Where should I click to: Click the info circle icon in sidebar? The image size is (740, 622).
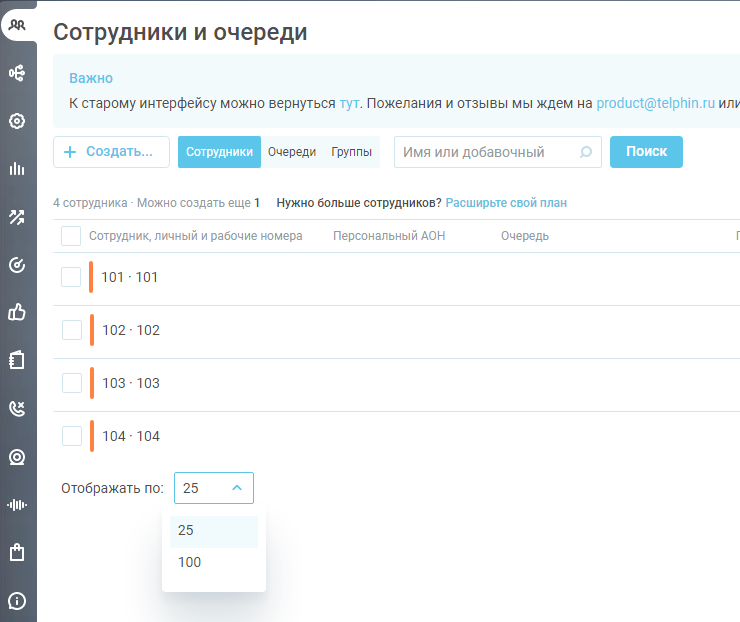tap(17, 601)
